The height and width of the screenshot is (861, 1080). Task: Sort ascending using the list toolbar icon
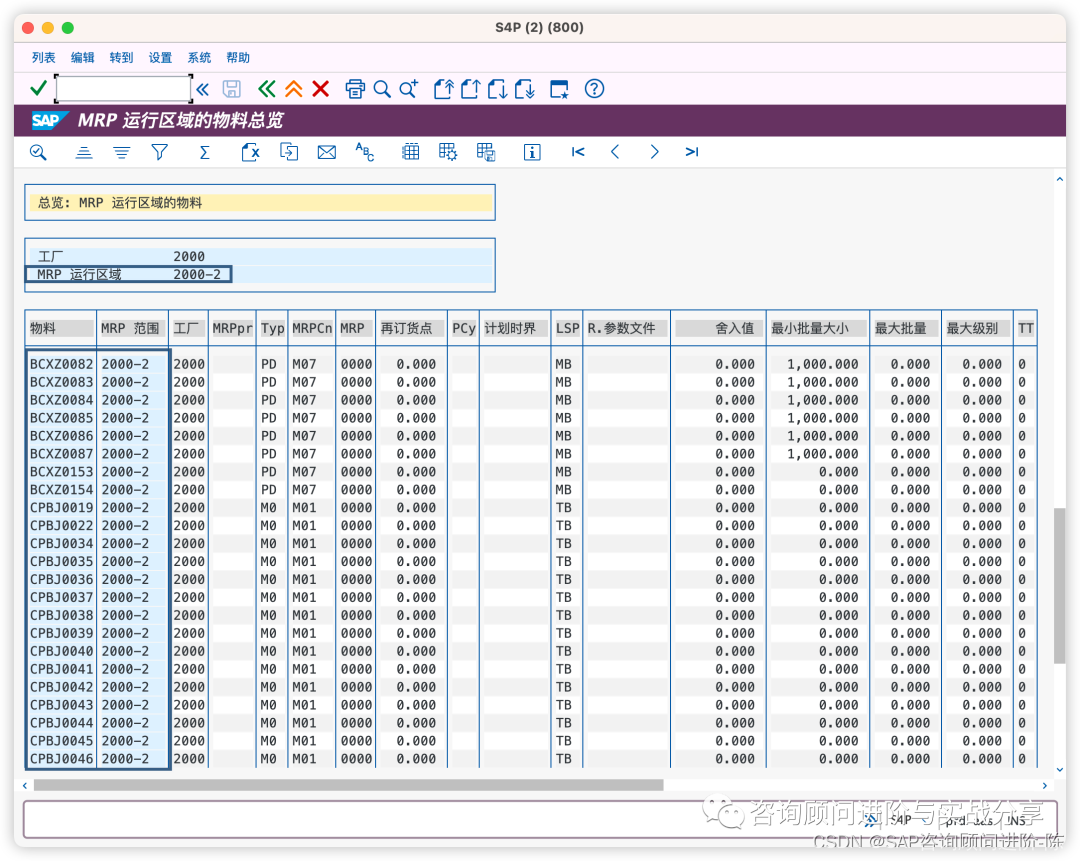click(x=83, y=152)
